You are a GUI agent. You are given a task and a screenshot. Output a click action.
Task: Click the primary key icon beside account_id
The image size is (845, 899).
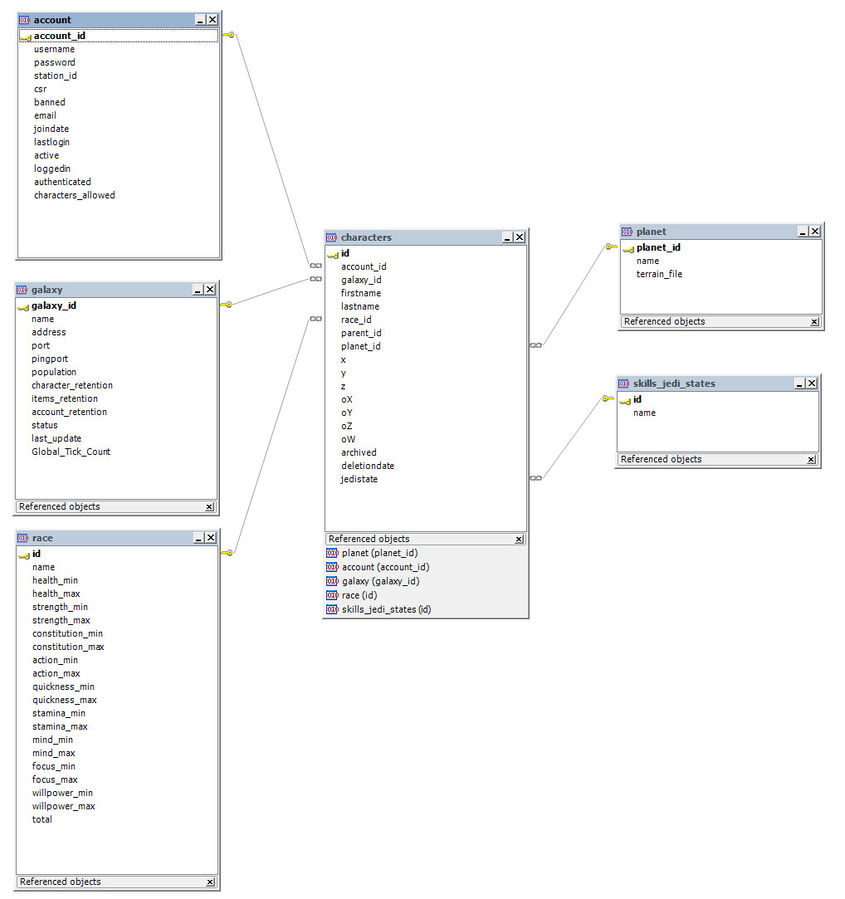(x=25, y=37)
